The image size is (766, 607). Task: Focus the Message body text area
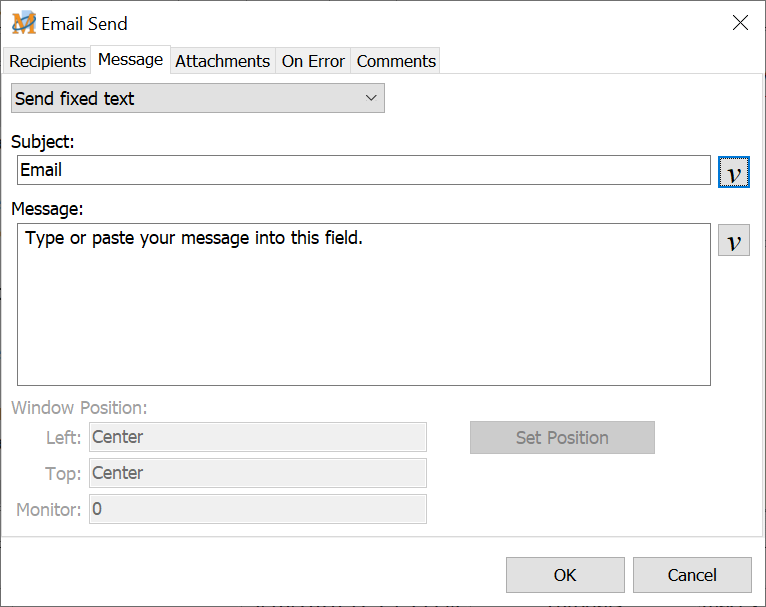(x=364, y=304)
